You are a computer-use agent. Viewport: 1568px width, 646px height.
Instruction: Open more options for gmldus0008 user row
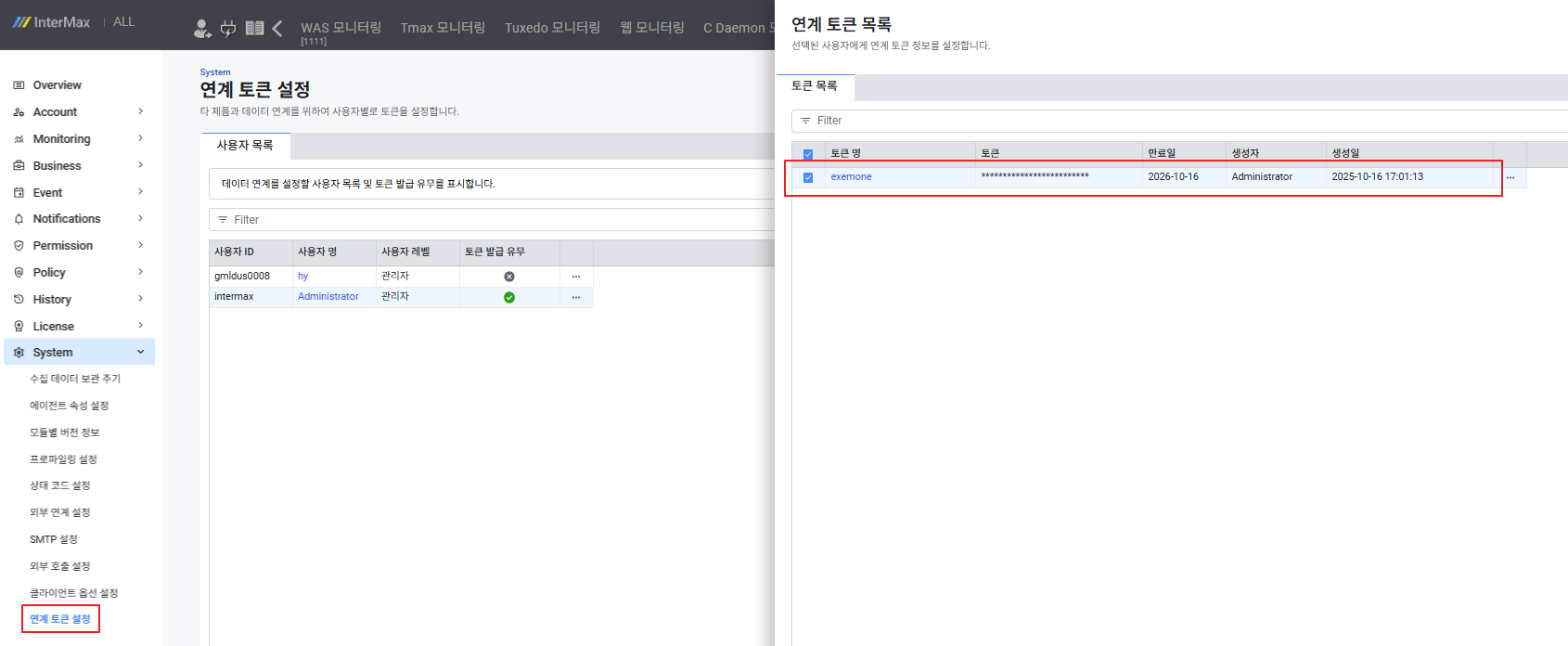[576, 277]
